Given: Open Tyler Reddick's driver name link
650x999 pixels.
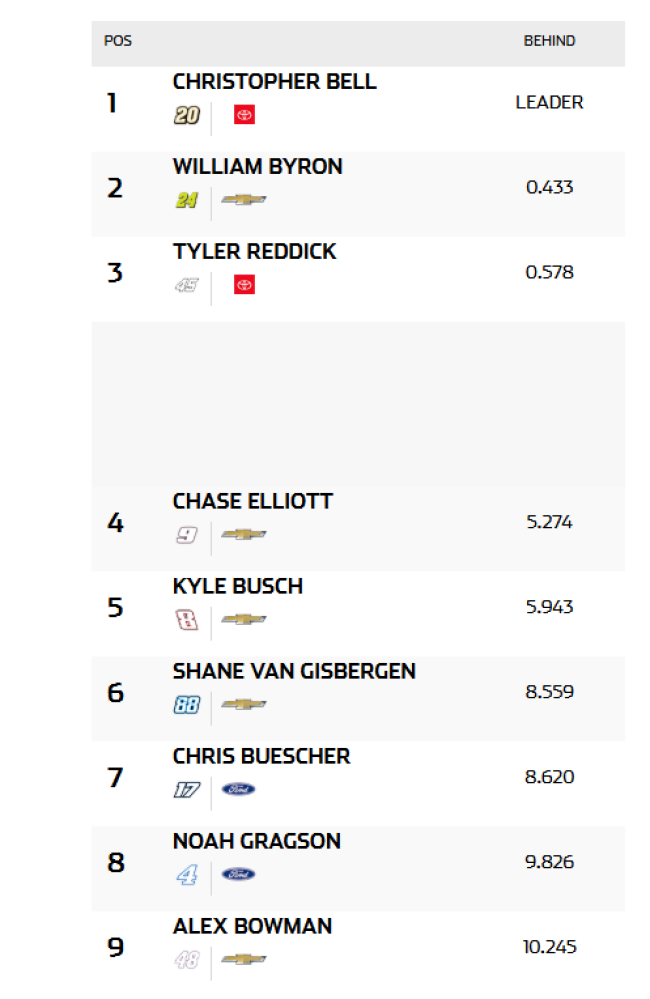Looking at the screenshot, I should [x=254, y=252].
